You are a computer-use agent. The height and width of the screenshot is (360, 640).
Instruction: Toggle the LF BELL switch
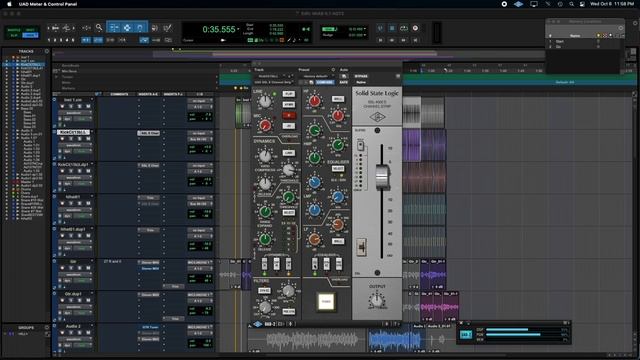click(x=338, y=241)
